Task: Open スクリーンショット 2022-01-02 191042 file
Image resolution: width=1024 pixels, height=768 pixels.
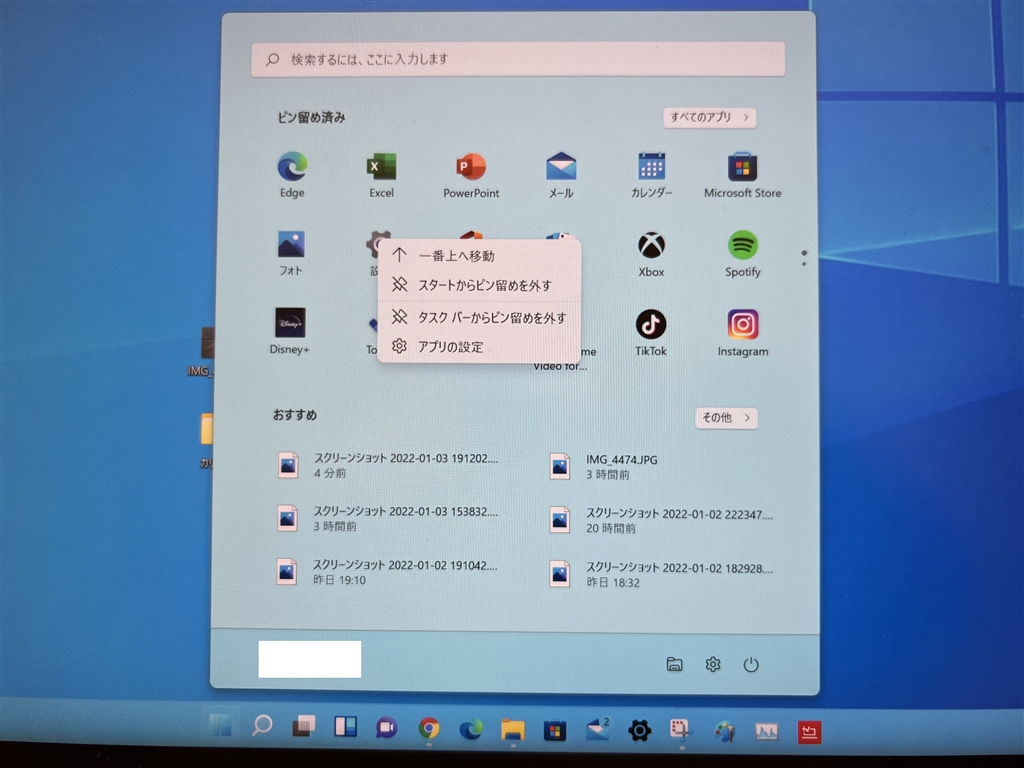Action: [x=388, y=572]
